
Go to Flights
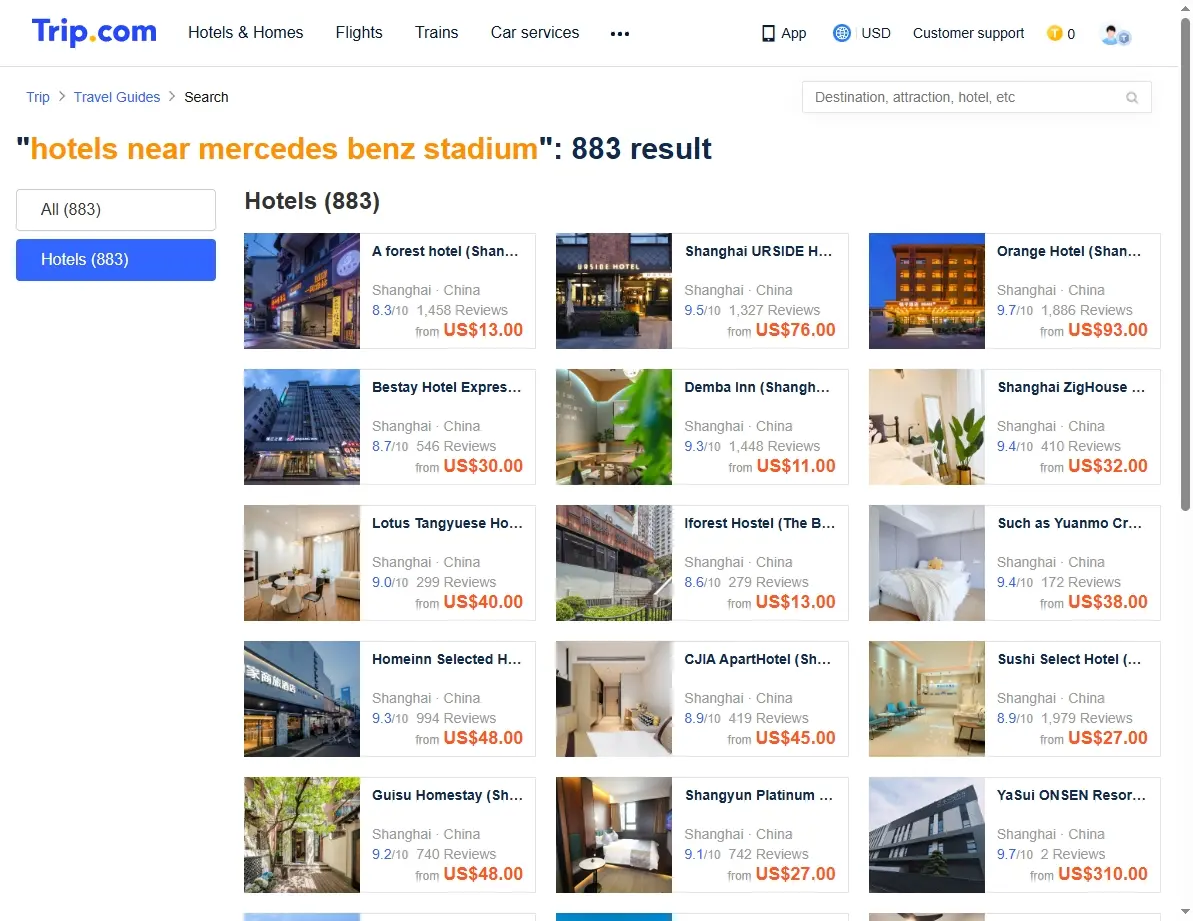click(x=359, y=33)
